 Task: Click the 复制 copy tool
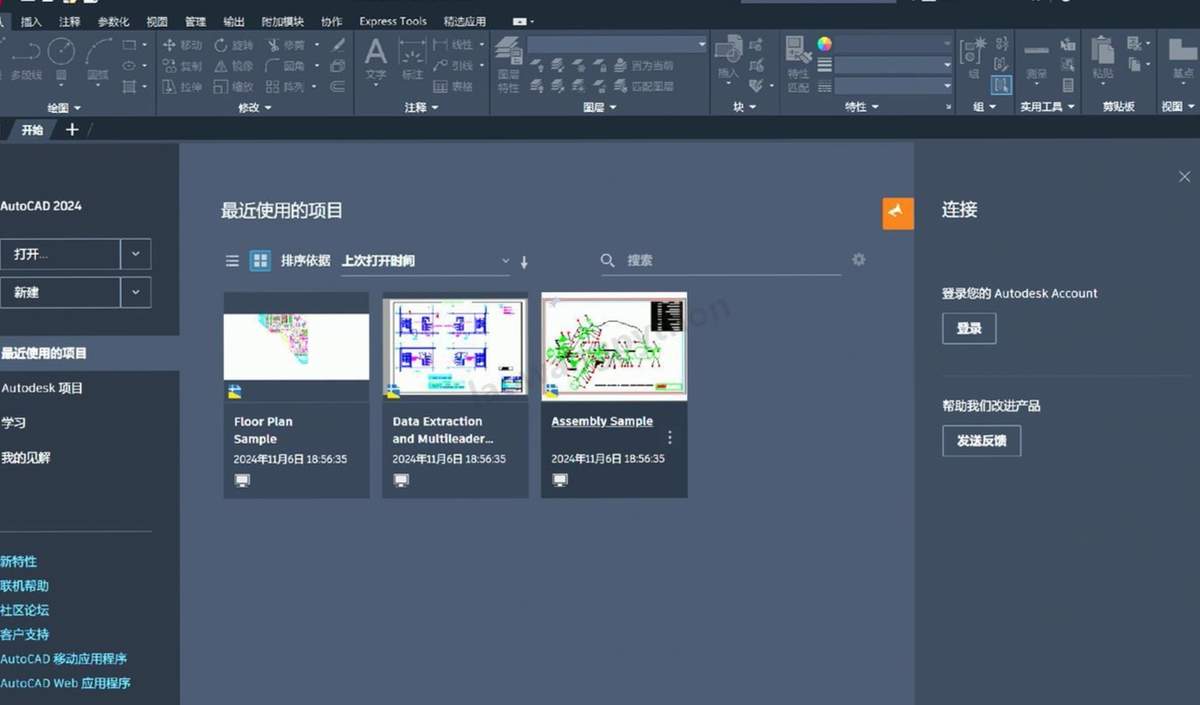[181, 66]
